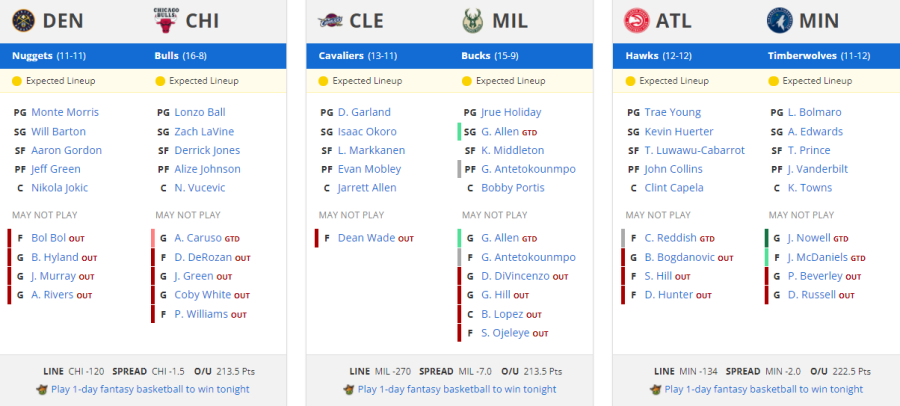
Task: Click Play 1-day fantasy basketball link under CLE-MIL
Action: click(457, 389)
